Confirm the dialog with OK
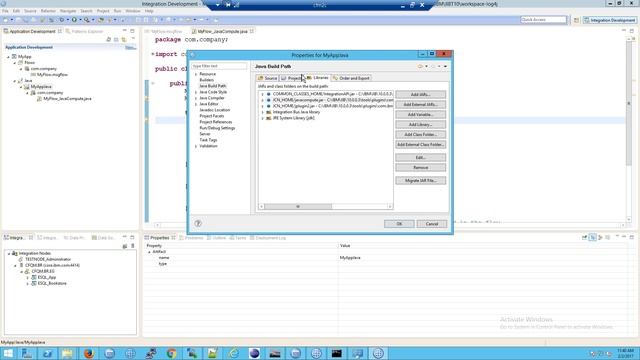Viewport: 640px width, 360px height. point(399,224)
